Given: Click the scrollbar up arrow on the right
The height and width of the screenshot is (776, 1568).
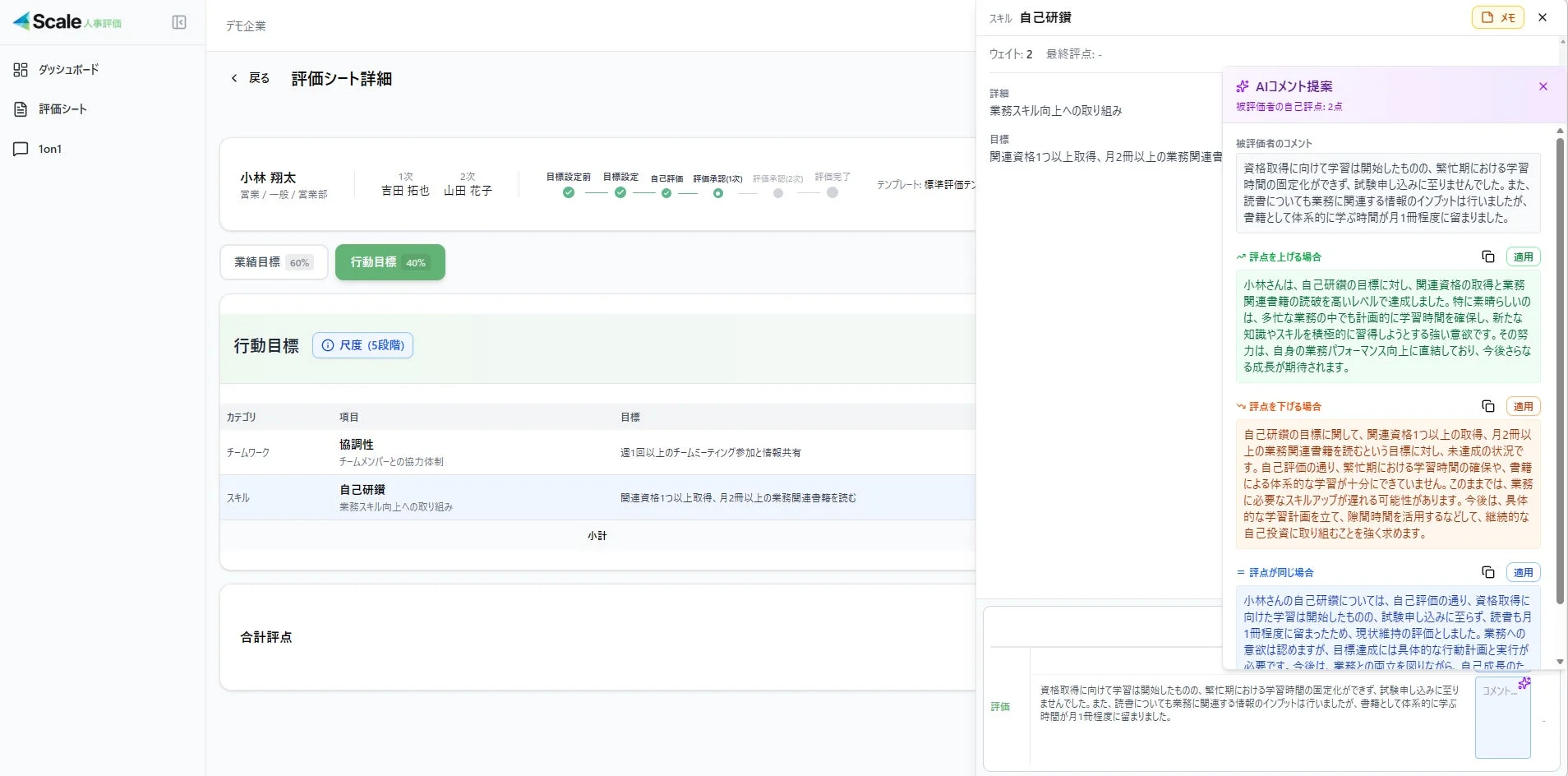Looking at the screenshot, I should click(x=1558, y=130).
